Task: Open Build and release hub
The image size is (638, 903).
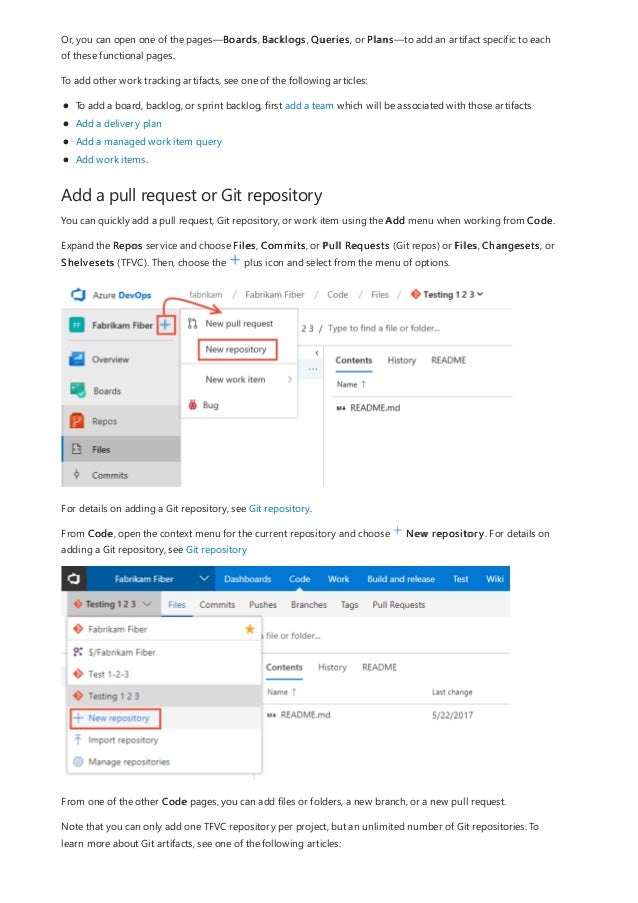Action: click(401, 579)
